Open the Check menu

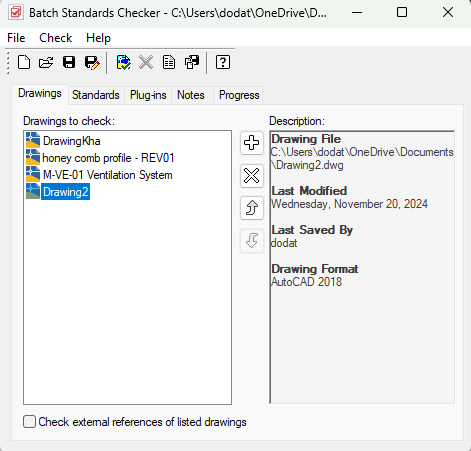[56, 38]
